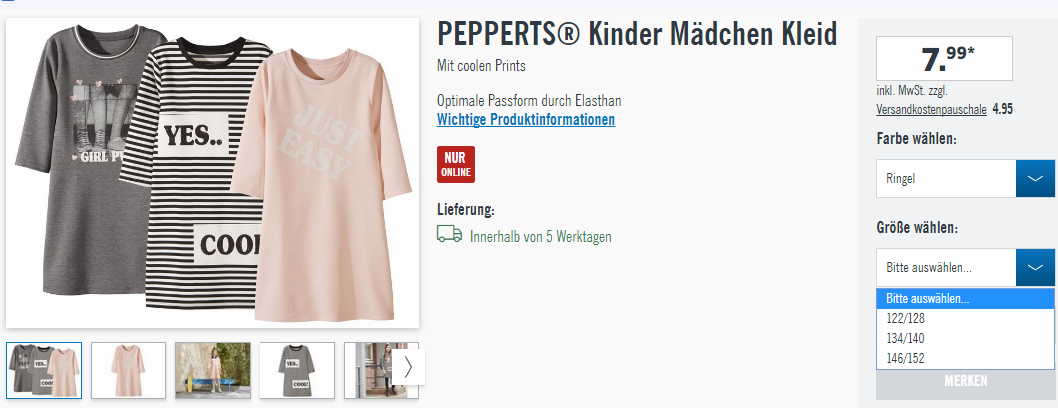Pick size 146/152 from dropdown list
1058x408 pixels.
(965, 359)
